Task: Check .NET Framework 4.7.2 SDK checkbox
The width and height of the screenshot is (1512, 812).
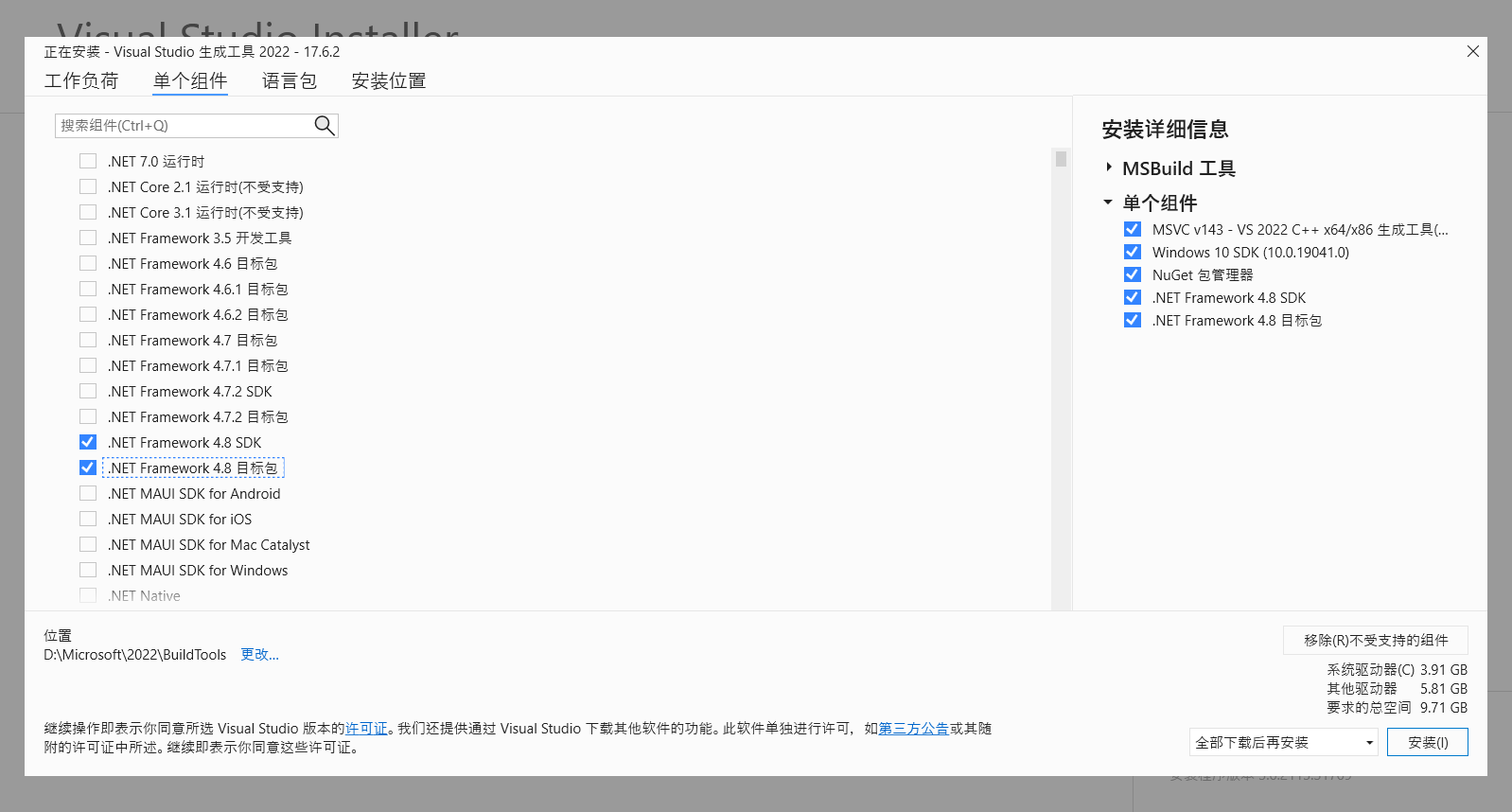Action: coord(88,391)
